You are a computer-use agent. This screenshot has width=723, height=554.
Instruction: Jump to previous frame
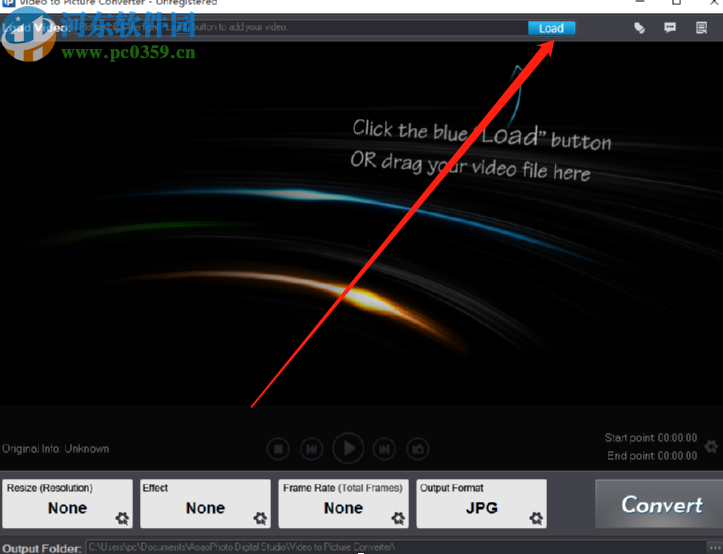pos(312,449)
